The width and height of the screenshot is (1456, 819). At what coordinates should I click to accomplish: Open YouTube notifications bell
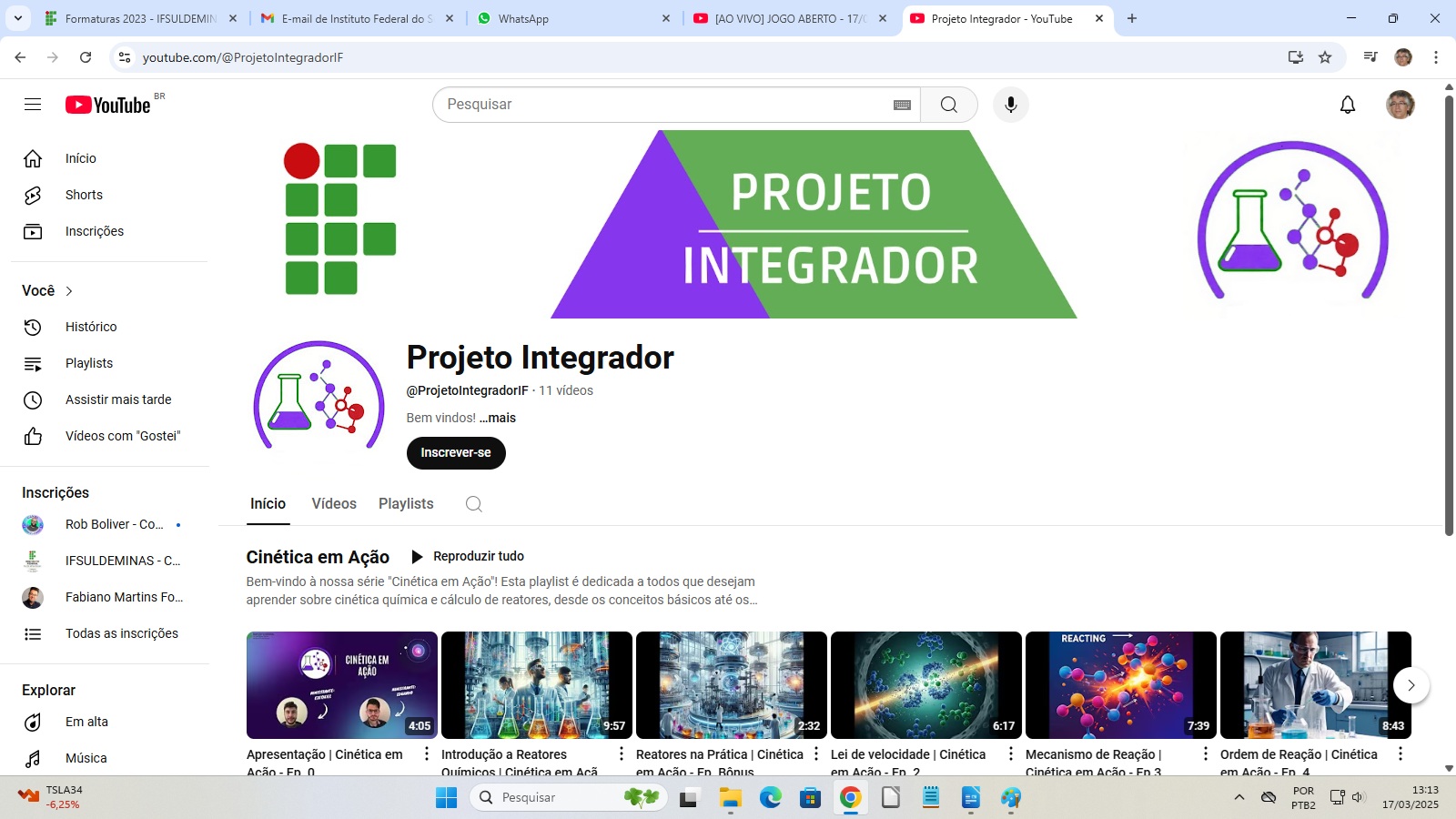(x=1348, y=105)
